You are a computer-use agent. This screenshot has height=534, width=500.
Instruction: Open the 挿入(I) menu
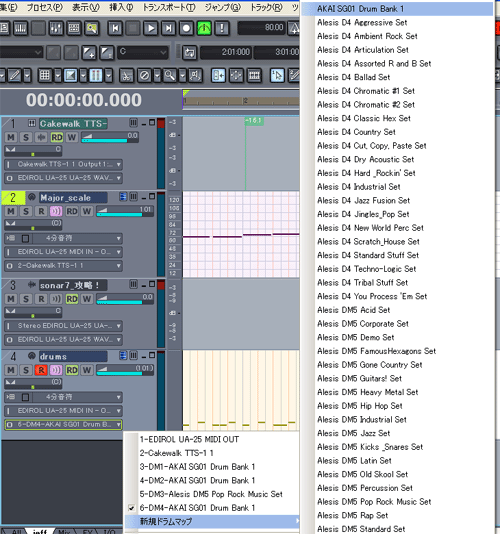(121, 7)
